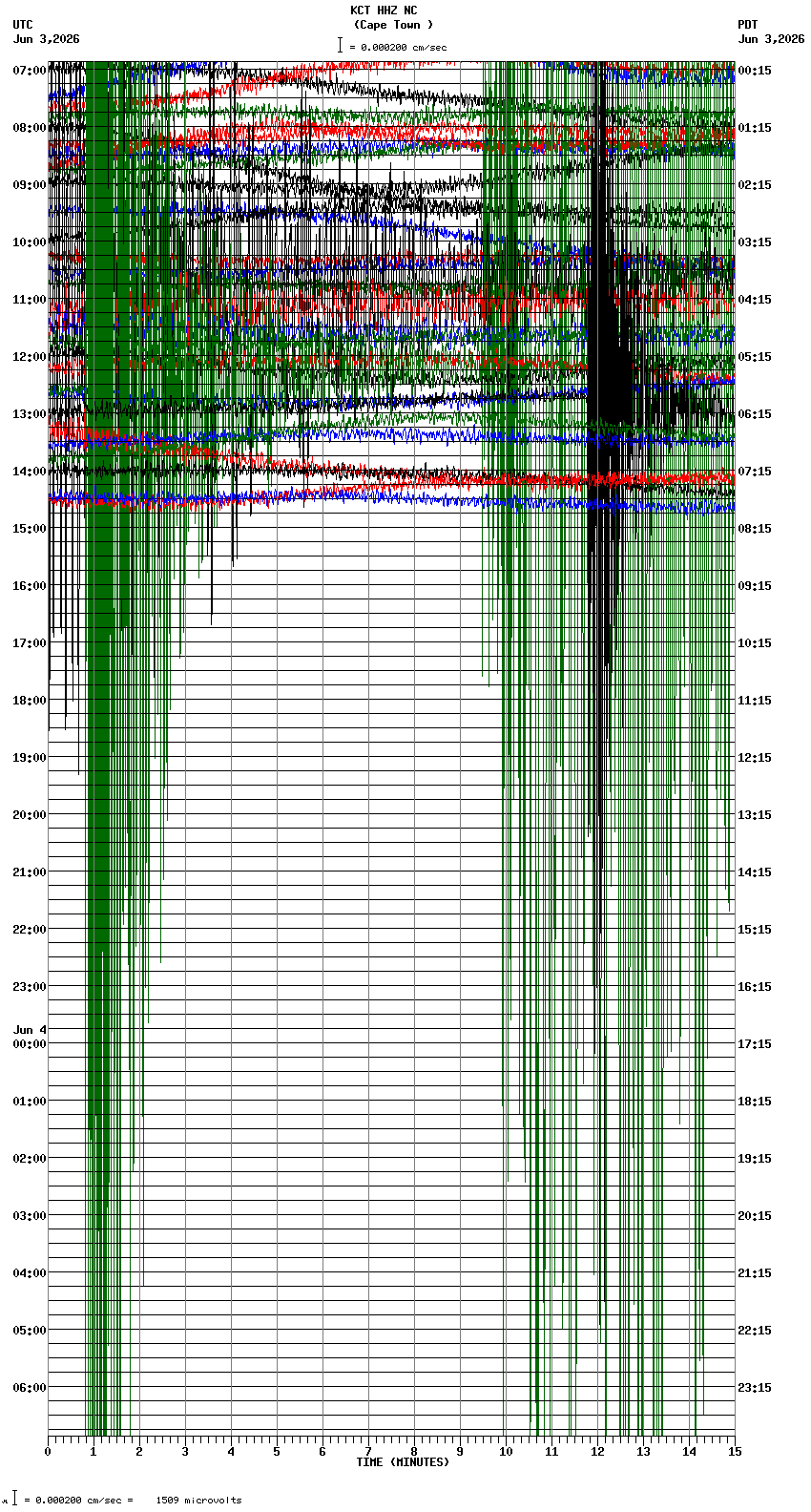Image resolution: width=811 pixels, height=1512 pixels.
Task: Click the UTC time label '01:00'
Action: [x=30, y=1102]
